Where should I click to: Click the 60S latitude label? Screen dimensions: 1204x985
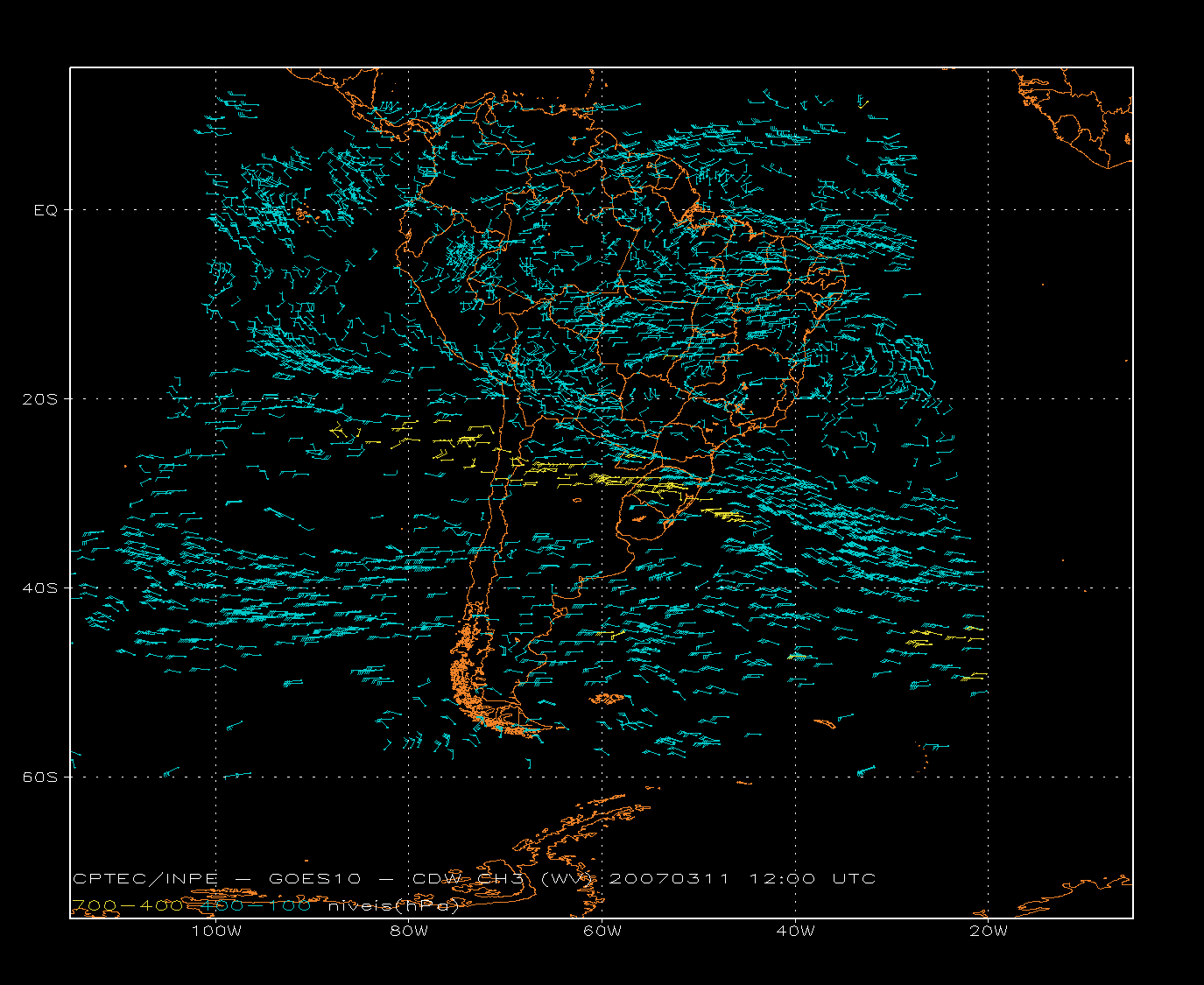click(x=39, y=777)
